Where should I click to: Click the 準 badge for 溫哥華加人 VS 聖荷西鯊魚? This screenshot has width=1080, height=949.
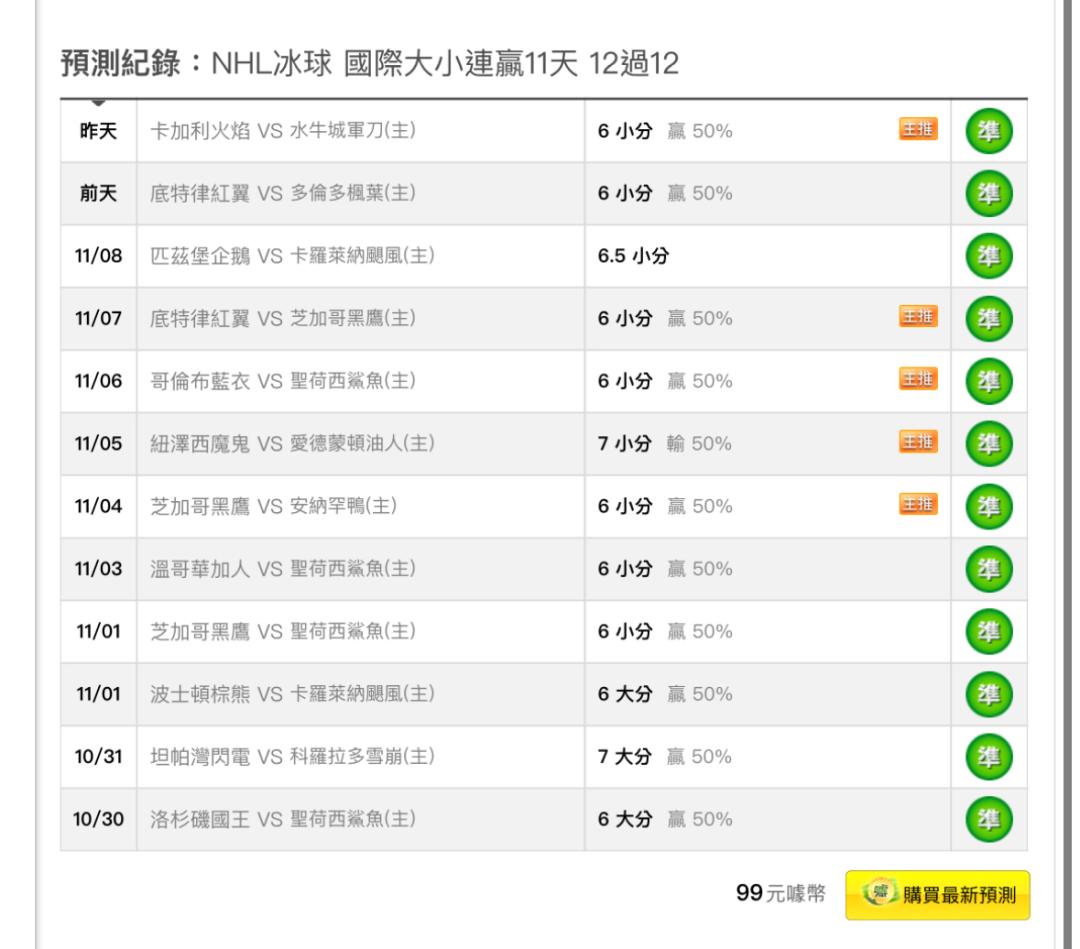point(988,569)
